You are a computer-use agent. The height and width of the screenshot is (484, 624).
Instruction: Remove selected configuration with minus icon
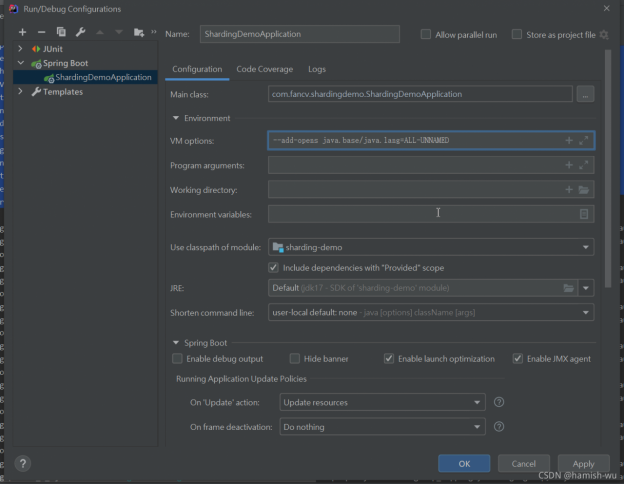pyautogui.click(x=41, y=33)
